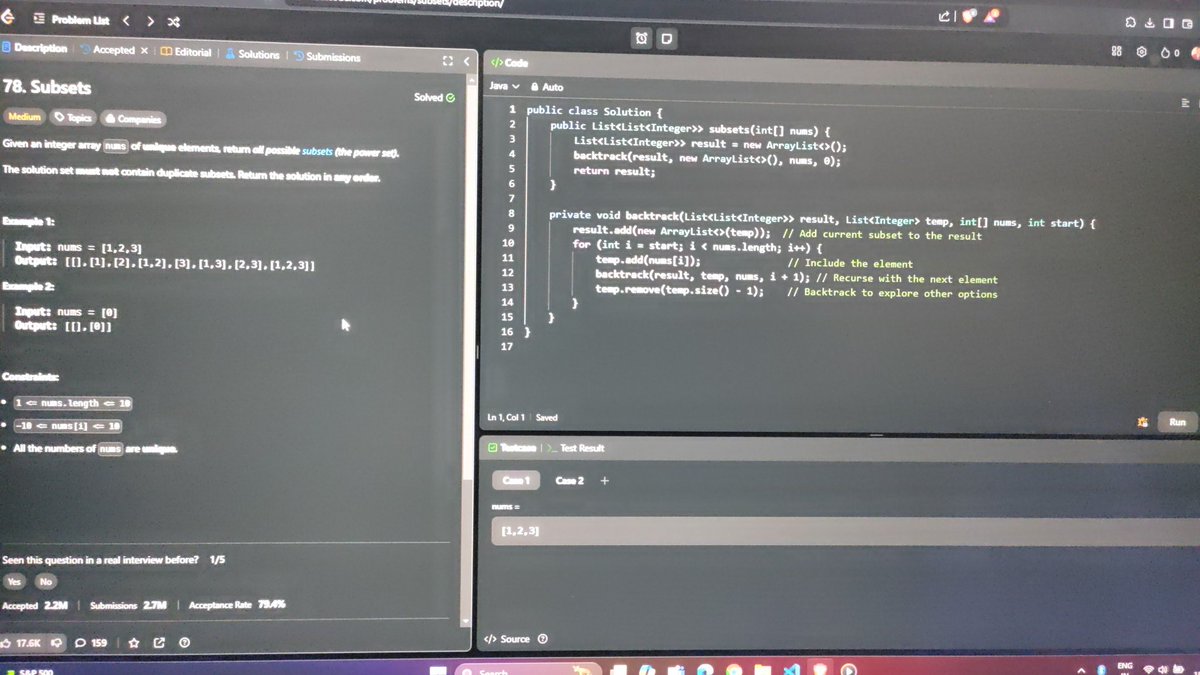Open the Editorial tab

(186, 52)
